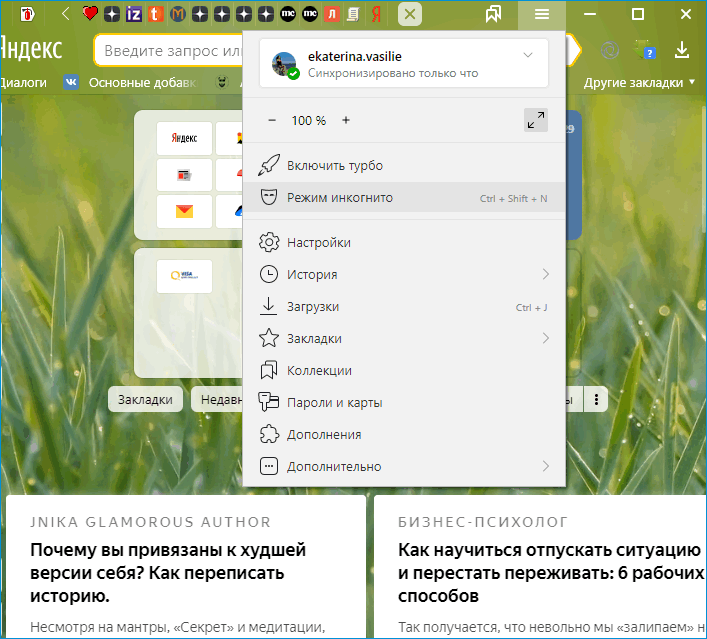Screen dimensions: 707x639
Task: Switch to the orange 'M' circle tab
Action: tap(178, 14)
